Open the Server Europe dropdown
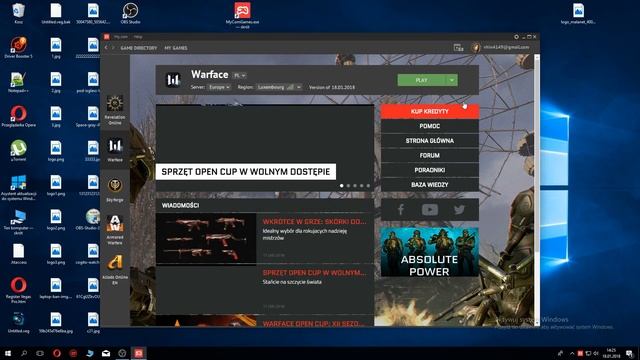This screenshot has height=360, width=640. click(x=219, y=87)
